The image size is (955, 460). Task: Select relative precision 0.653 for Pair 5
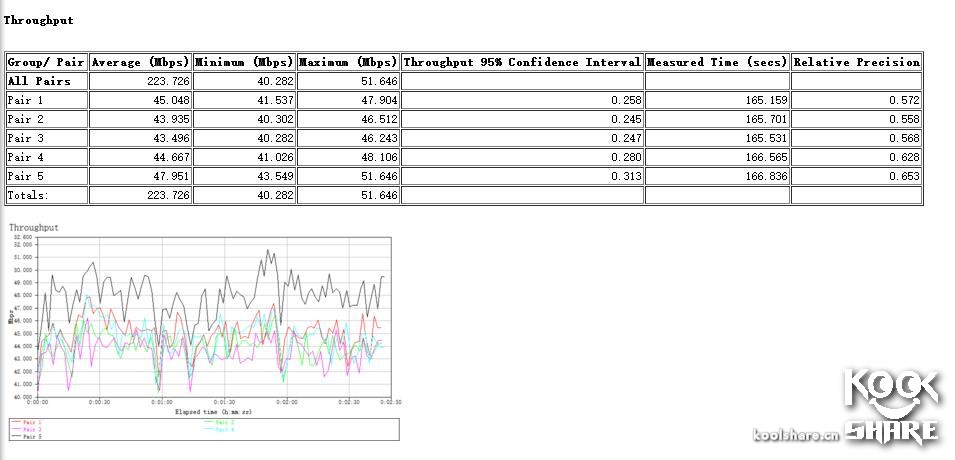904,176
